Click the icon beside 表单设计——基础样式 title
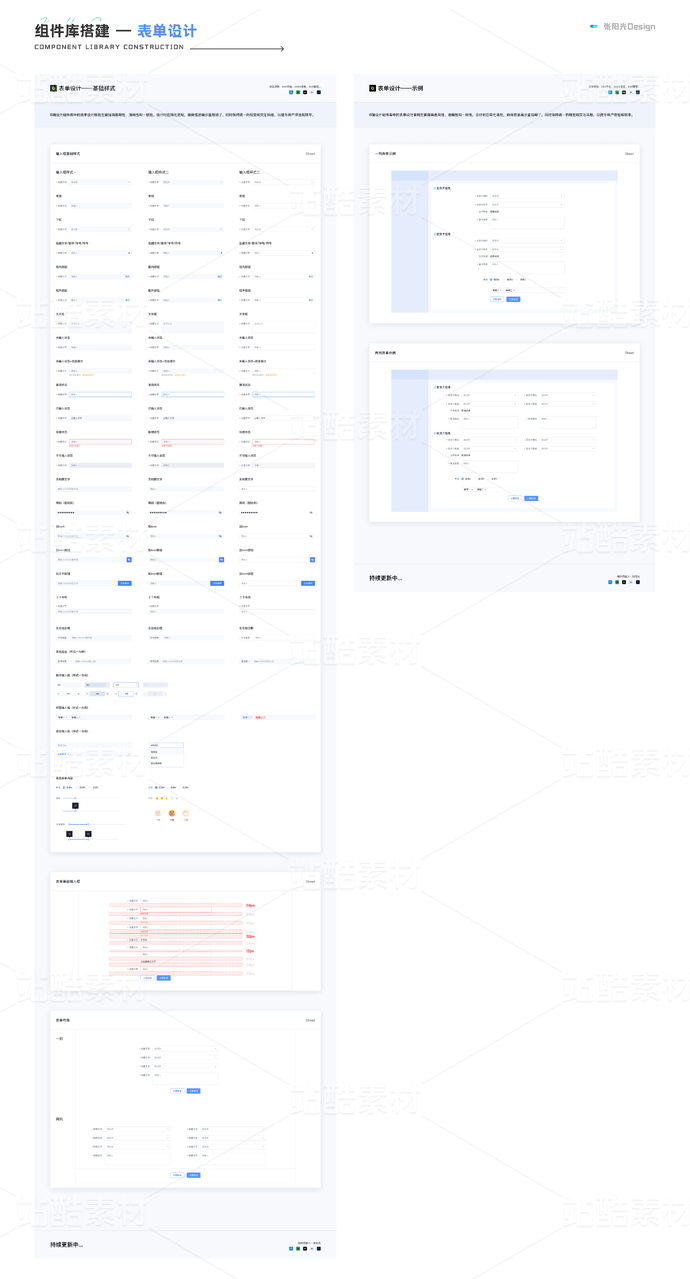The width and height of the screenshot is (690, 1279). pyautogui.click(x=54, y=88)
